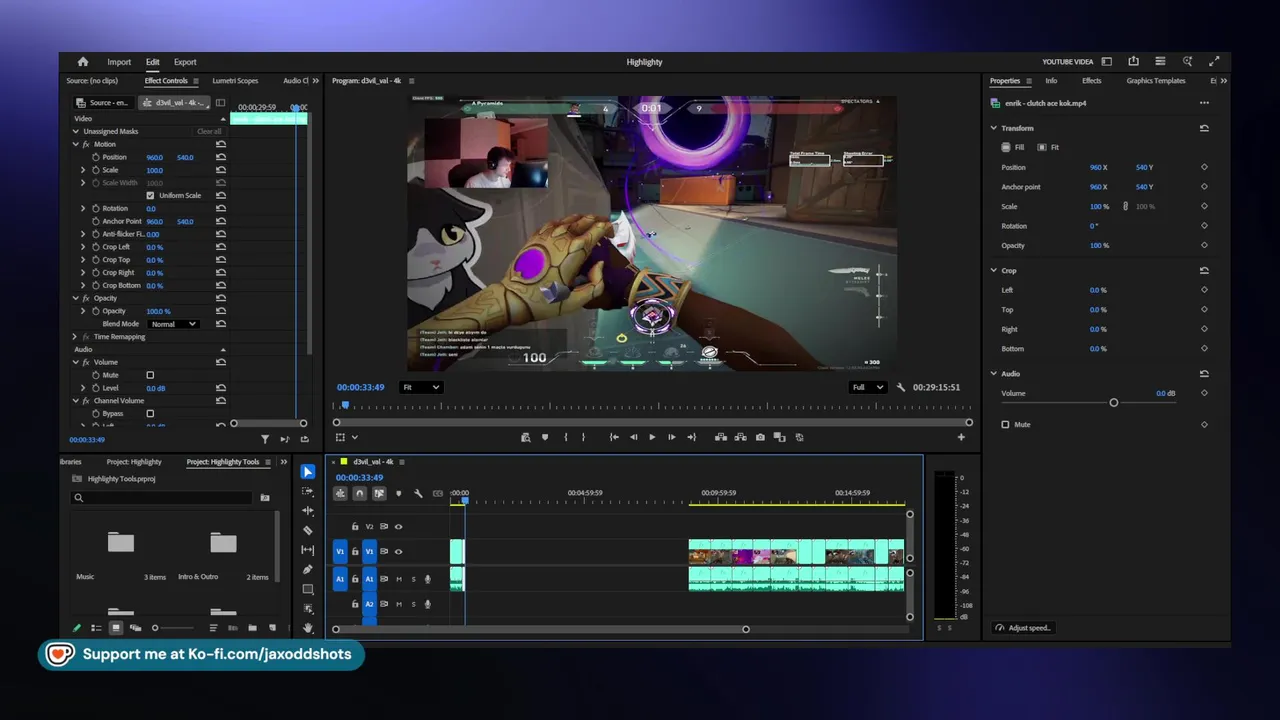Screen dimensions: 1280x720
Task: Toggle full screen video icon
Action: (x=1214, y=62)
